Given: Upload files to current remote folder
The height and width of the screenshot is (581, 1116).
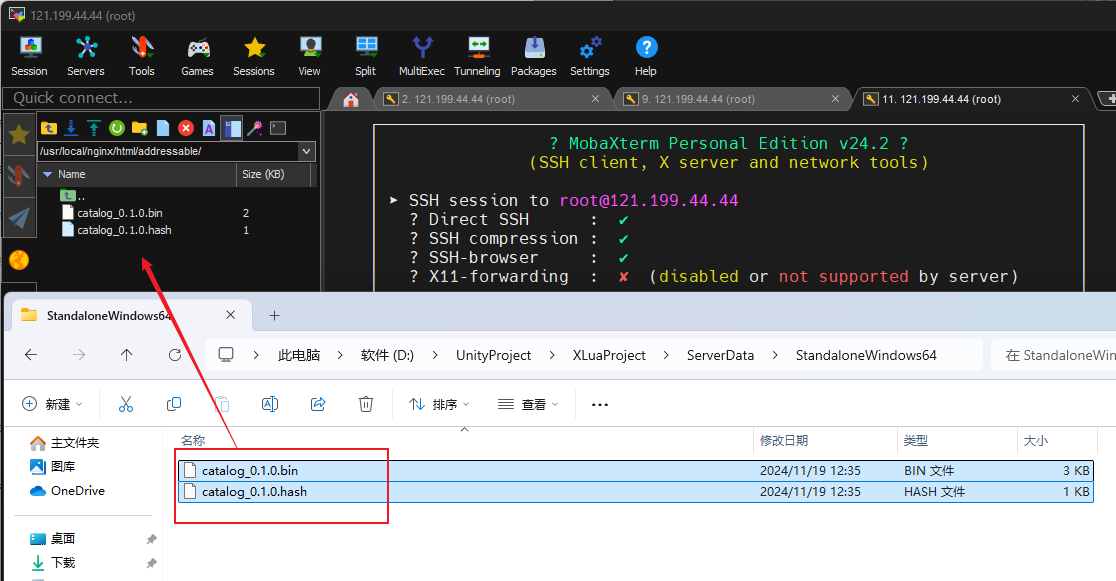Looking at the screenshot, I should (94, 128).
